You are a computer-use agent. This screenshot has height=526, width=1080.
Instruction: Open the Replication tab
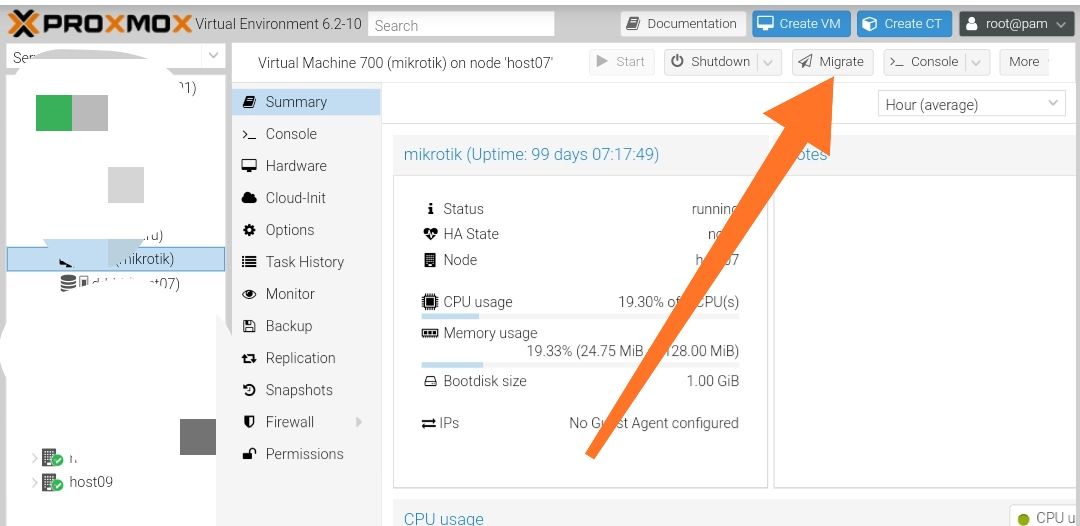(x=307, y=358)
